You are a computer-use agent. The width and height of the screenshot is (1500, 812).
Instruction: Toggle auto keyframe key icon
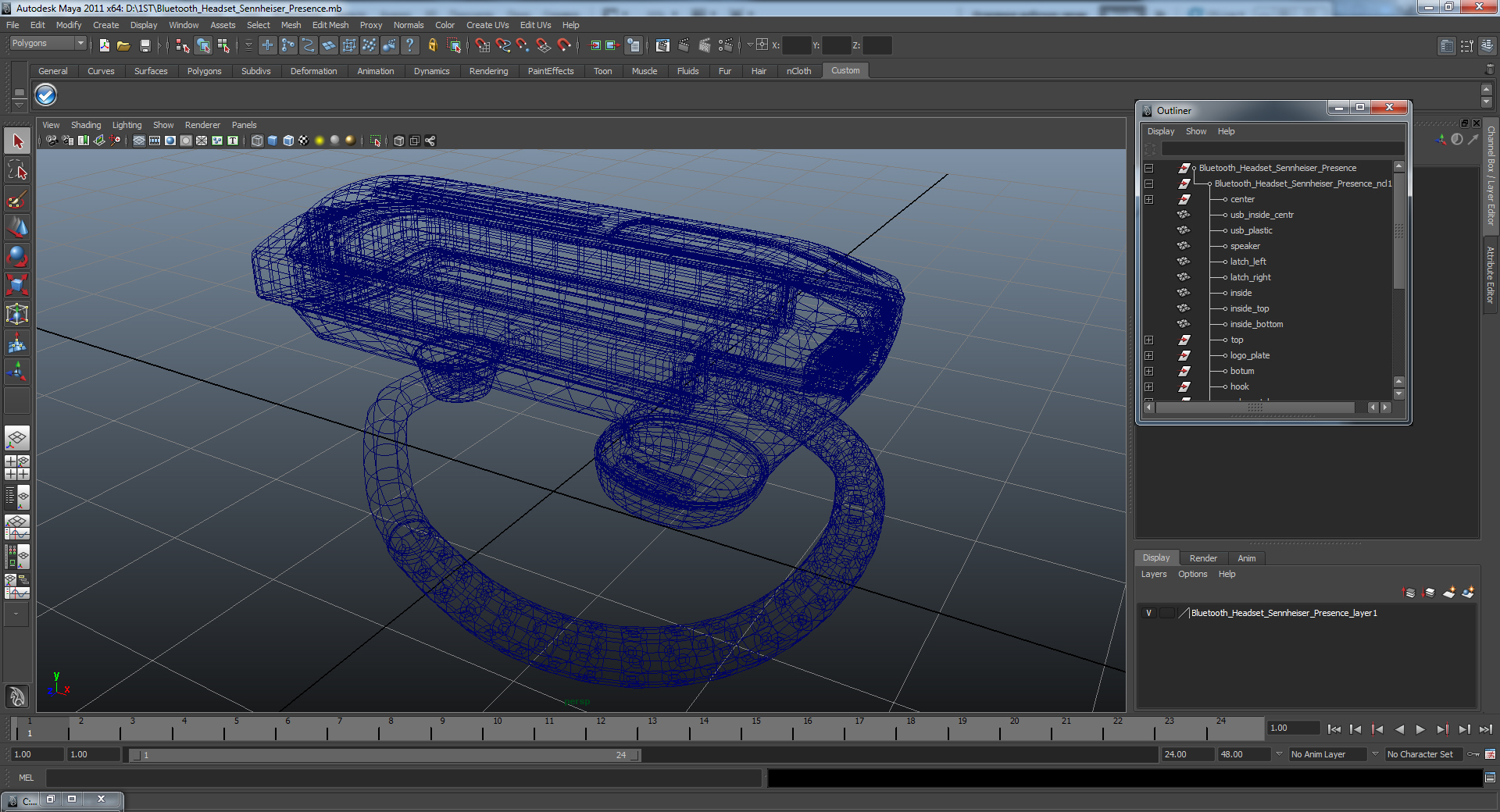(x=1473, y=754)
